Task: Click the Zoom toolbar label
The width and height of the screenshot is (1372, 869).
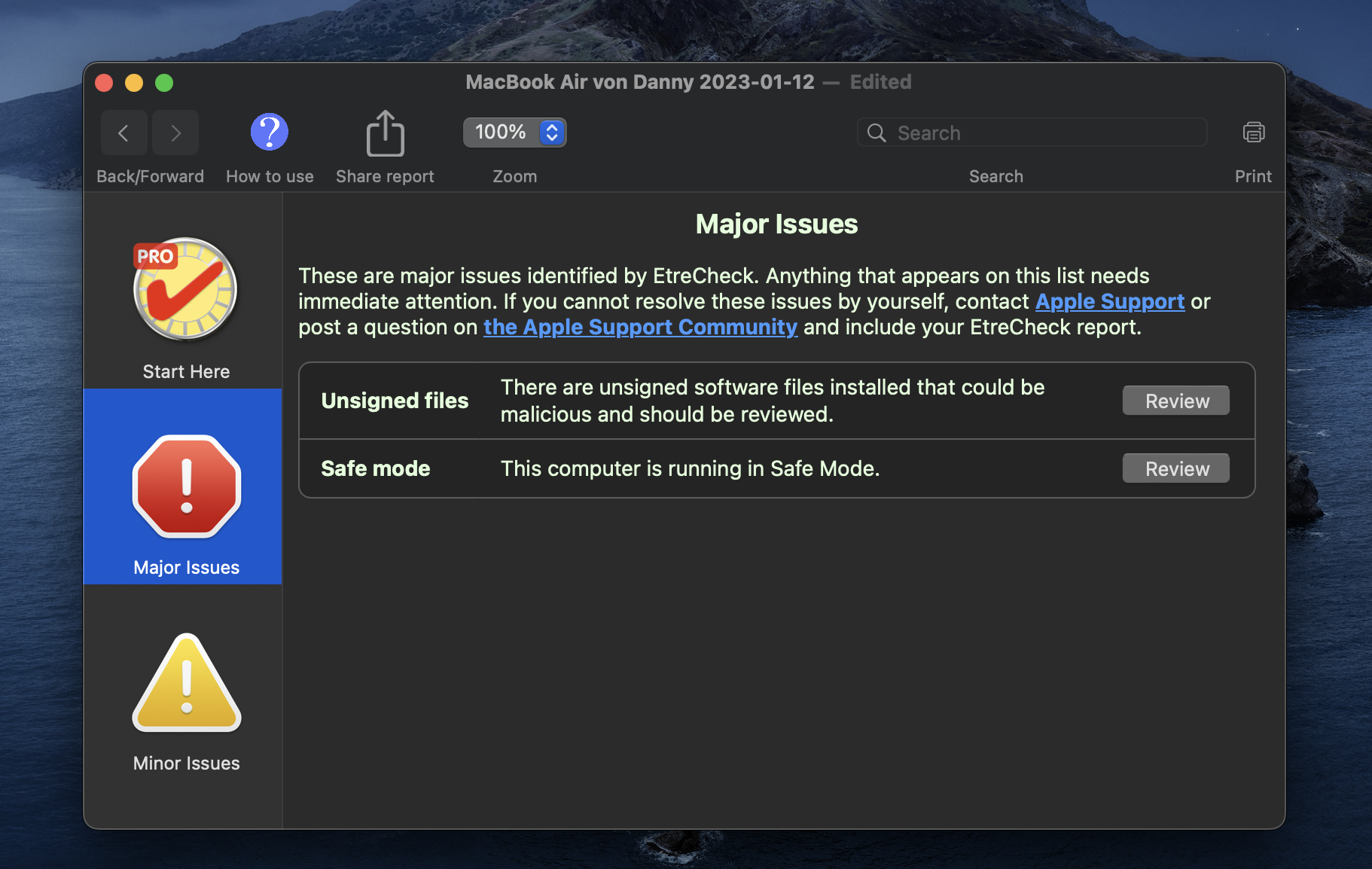Action: (515, 176)
